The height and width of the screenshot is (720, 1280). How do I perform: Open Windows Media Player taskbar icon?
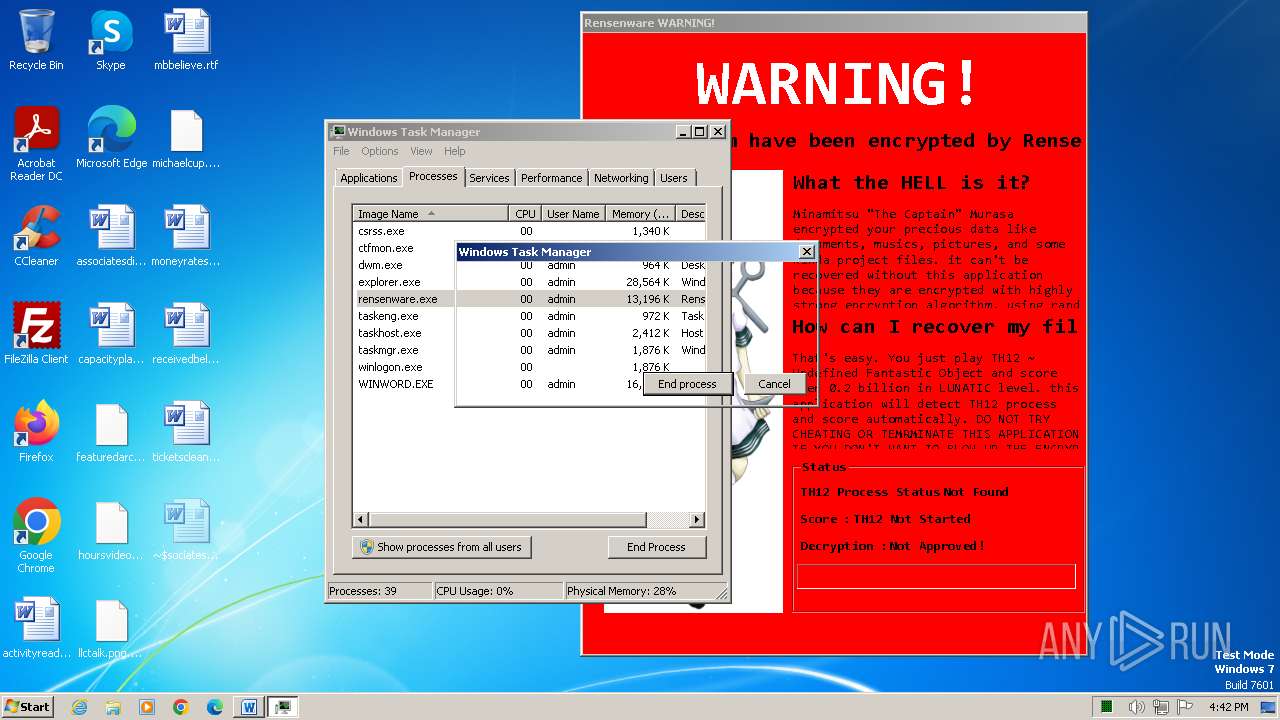147,707
